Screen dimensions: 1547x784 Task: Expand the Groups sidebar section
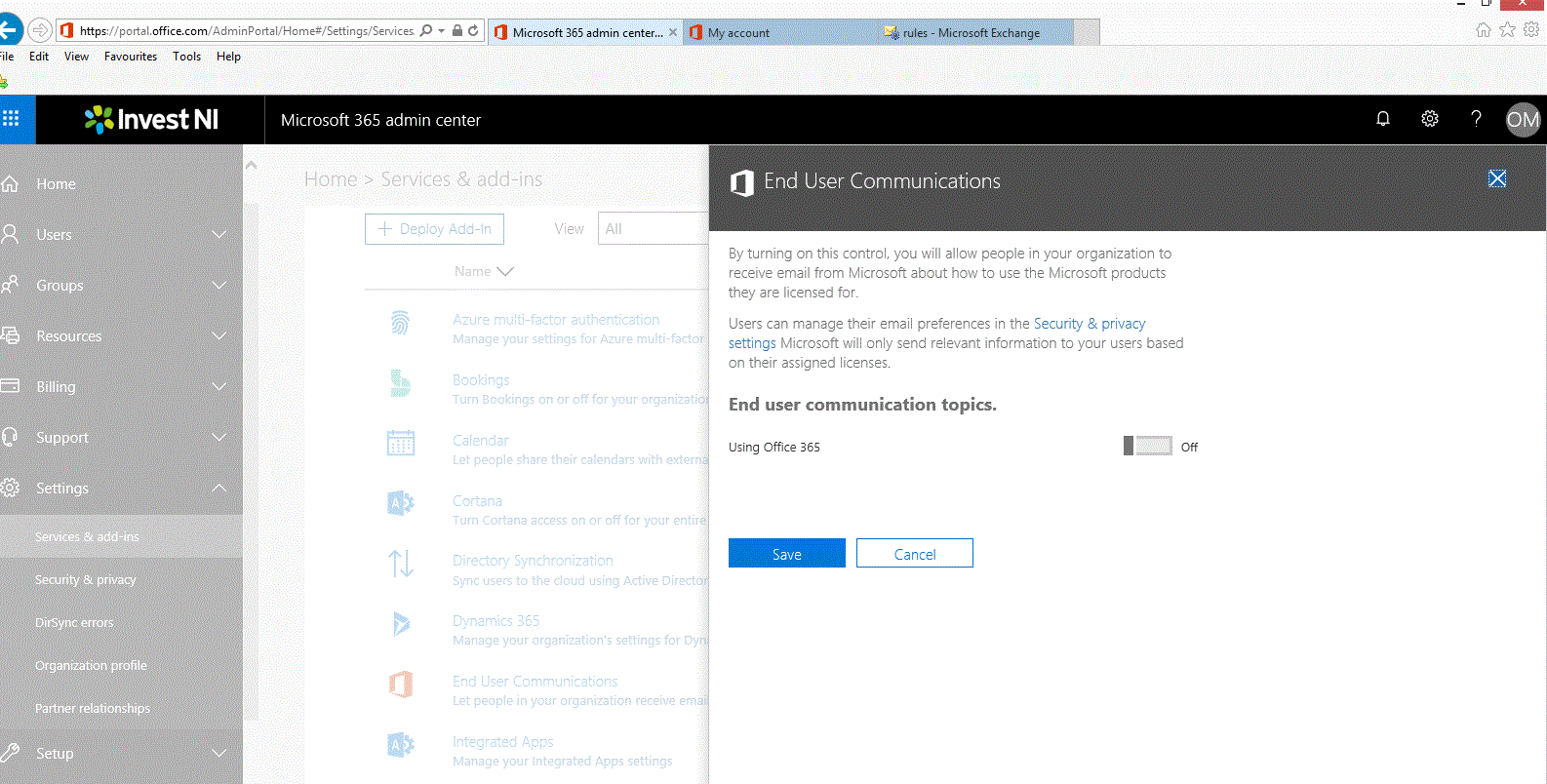218,286
